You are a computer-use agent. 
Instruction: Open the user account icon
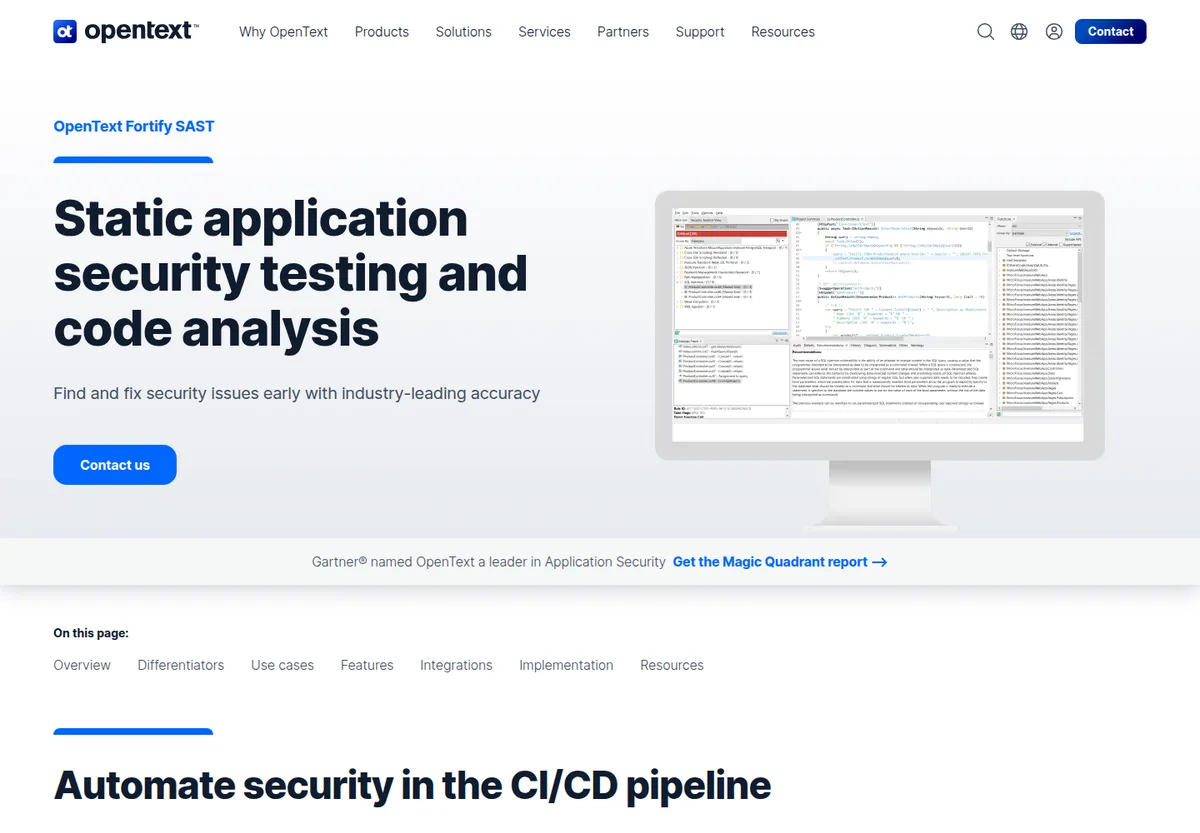(x=1054, y=31)
